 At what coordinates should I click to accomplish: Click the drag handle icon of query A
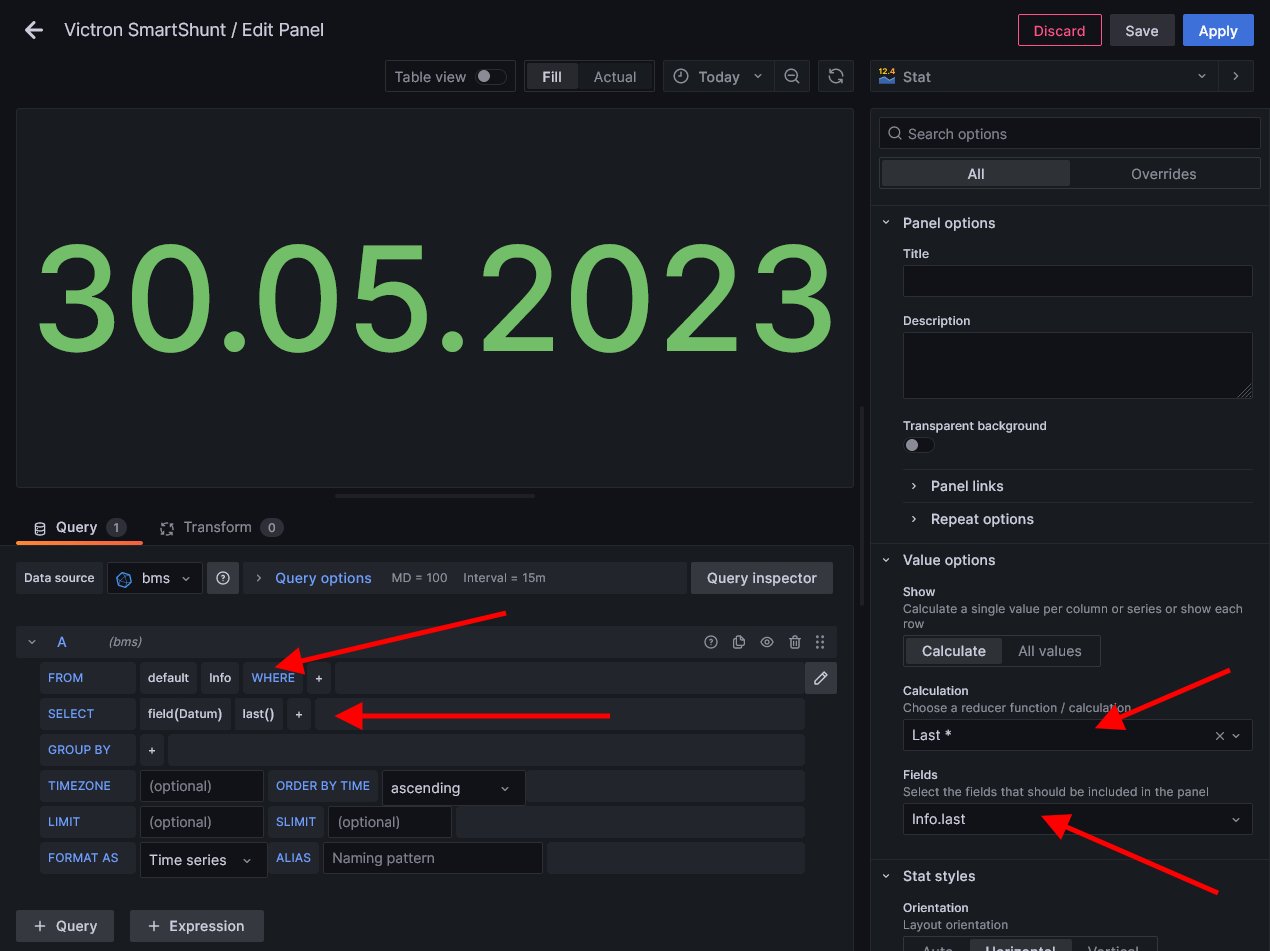coord(820,642)
